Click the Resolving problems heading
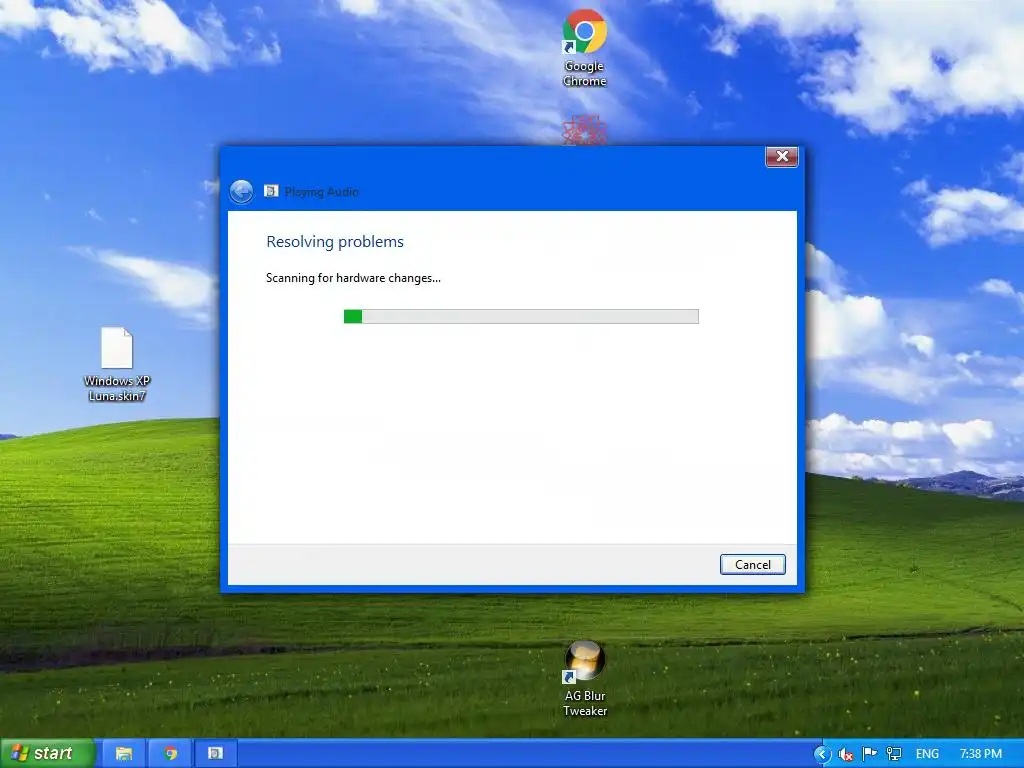 tap(335, 242)
